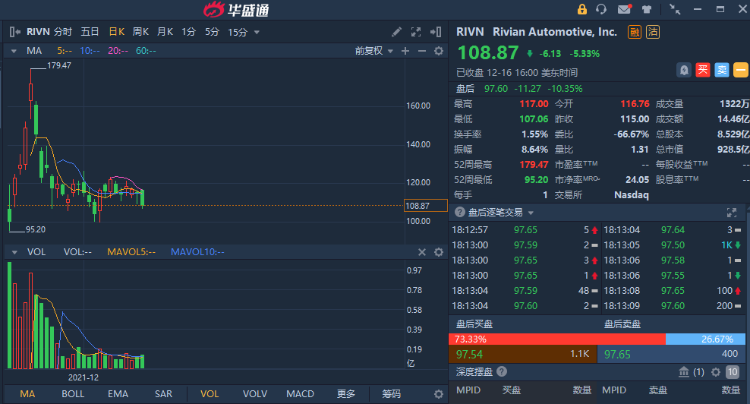Click the blue sell button
Screen dimensions: 750x404
(722, 70)
